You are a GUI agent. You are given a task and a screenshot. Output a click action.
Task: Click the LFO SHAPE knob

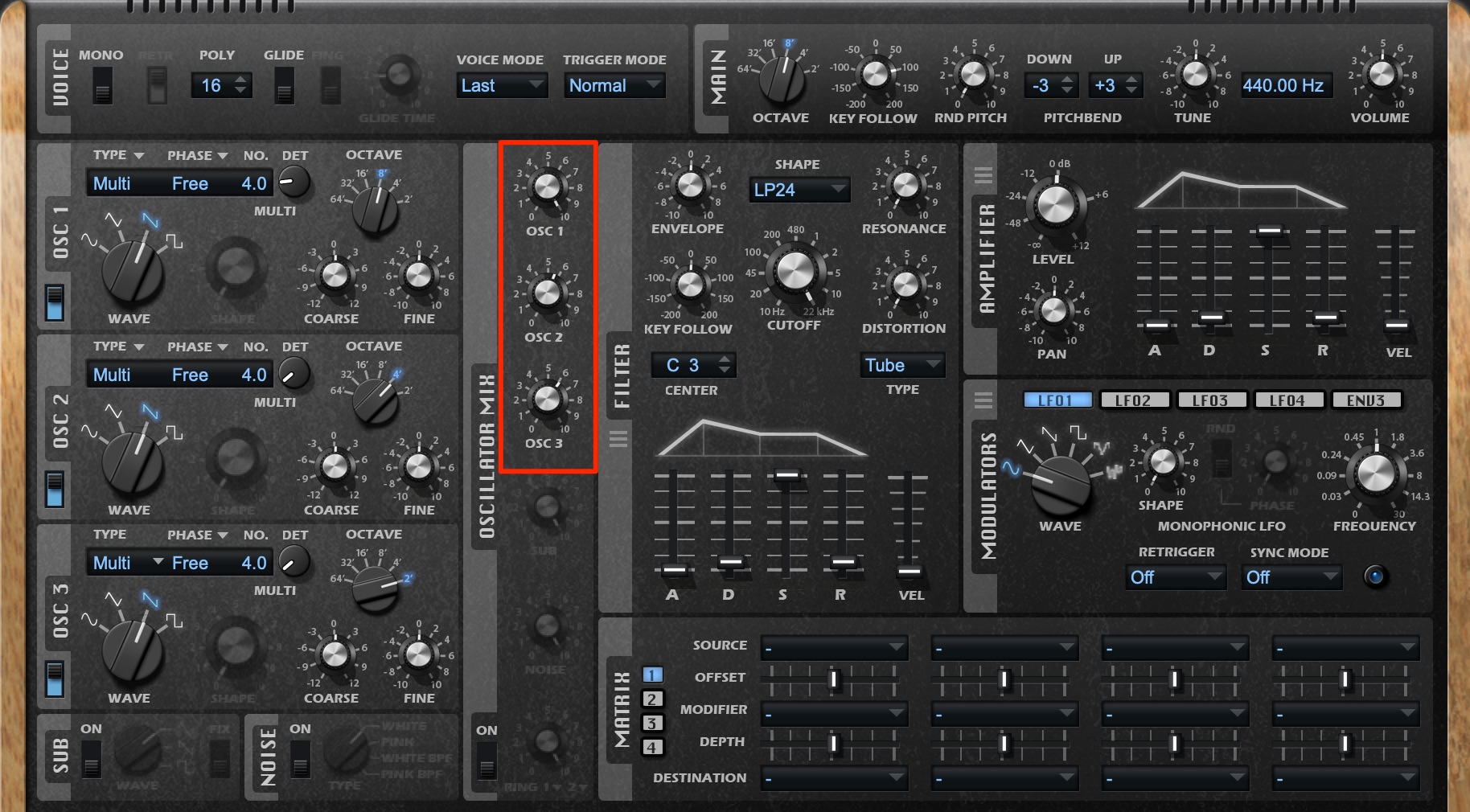click(1163, 461)
